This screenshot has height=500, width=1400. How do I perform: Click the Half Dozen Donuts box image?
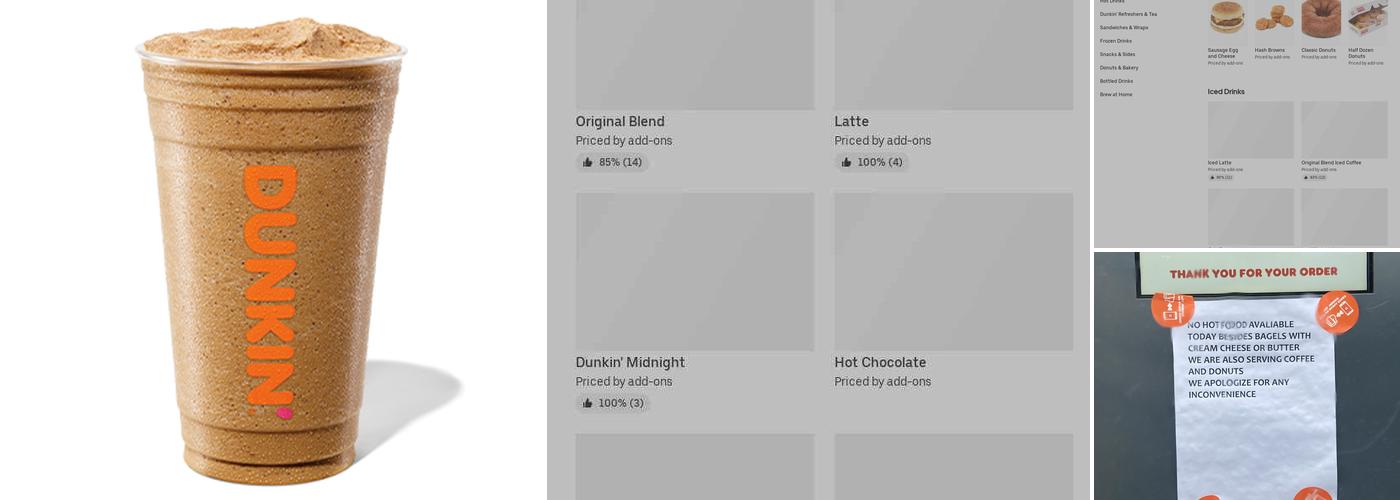(1367, 18)
